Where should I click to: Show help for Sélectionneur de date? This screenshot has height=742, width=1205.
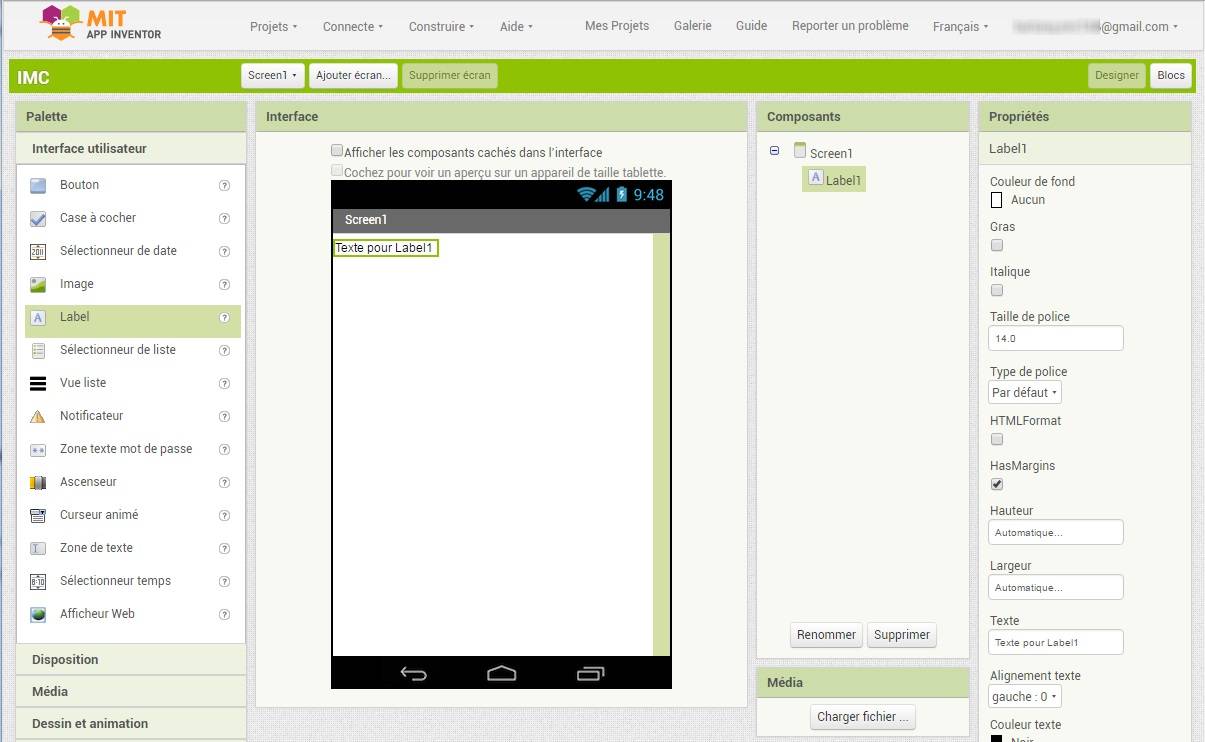point(225,251)
